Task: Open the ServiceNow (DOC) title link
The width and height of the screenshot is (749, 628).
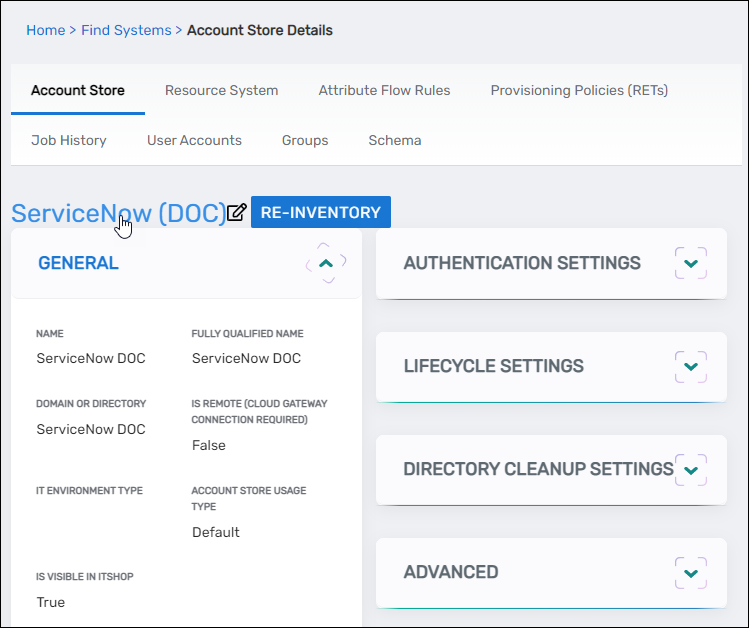Action: point(118,213)
